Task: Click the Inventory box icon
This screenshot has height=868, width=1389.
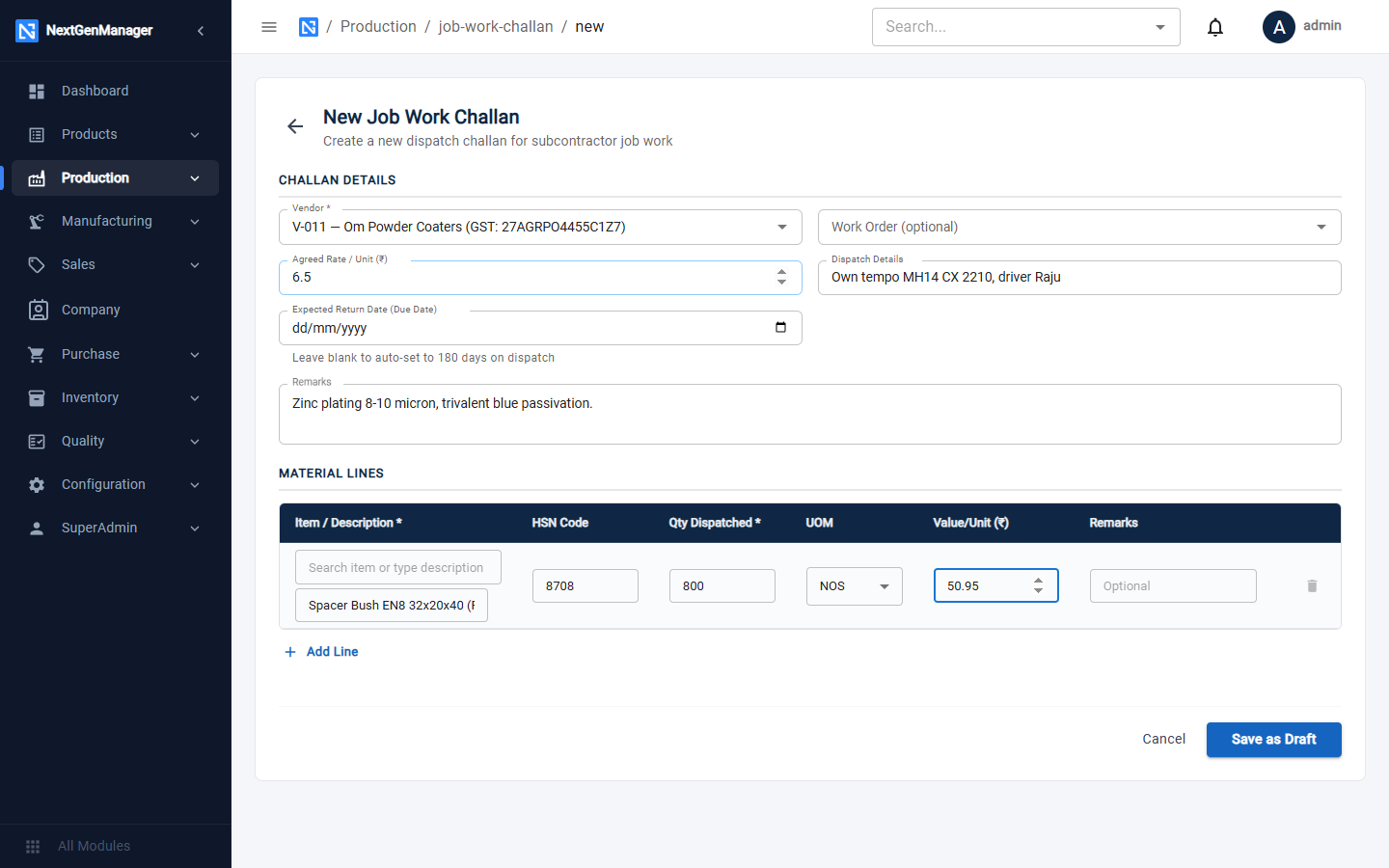Action: [x=37, y=397]
